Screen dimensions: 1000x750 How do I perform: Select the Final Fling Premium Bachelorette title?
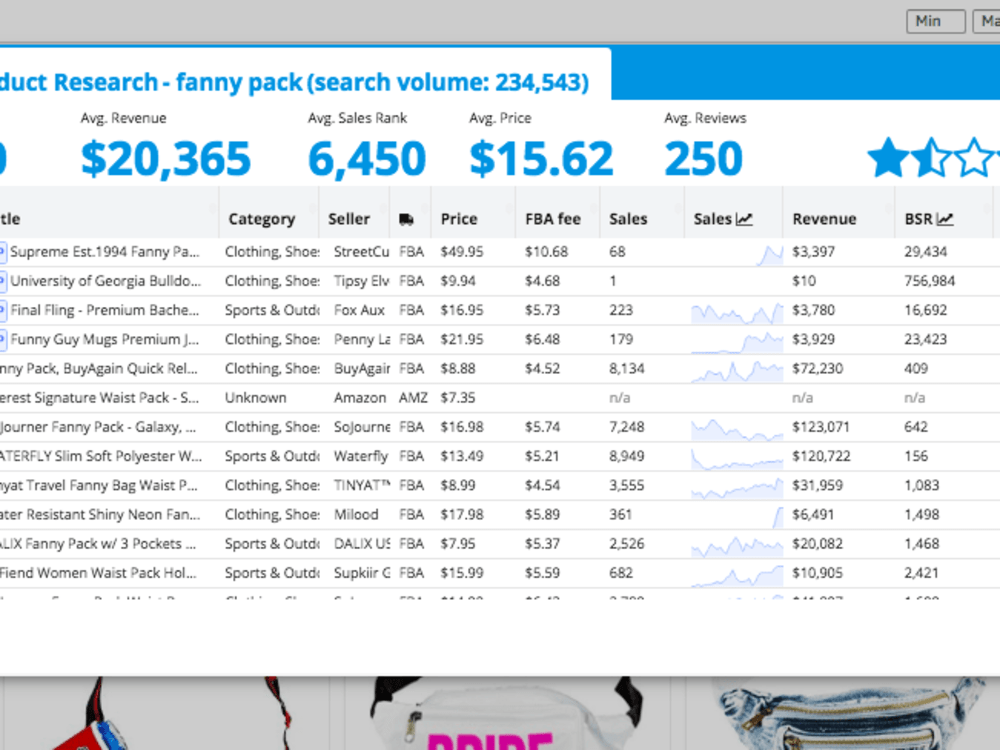pos(105,311)
